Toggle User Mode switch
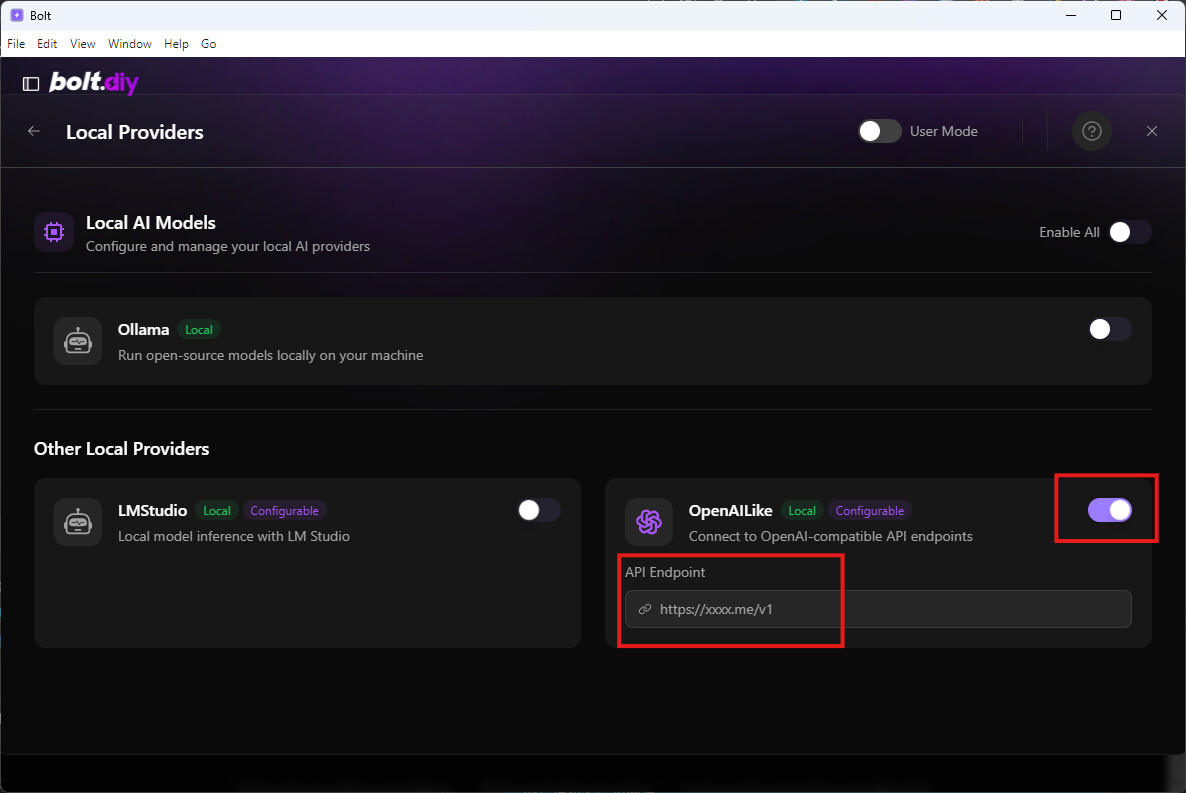The width and height of the screenshot is (1186, 793). click(x=880, y=131)
